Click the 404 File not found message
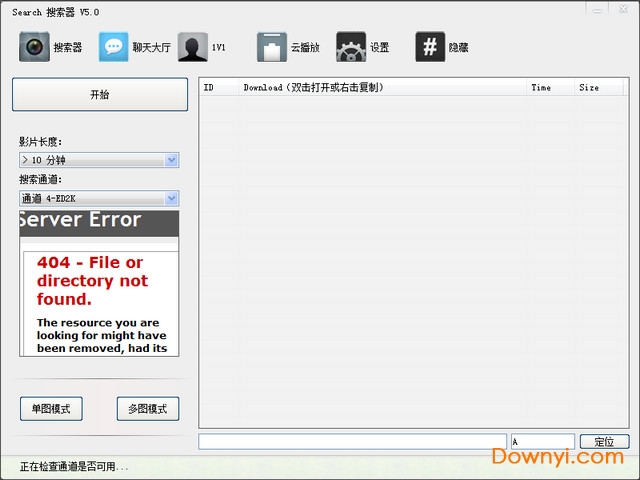Image resolution: width=640 pixels, height=480 pixels. [93, 281]
